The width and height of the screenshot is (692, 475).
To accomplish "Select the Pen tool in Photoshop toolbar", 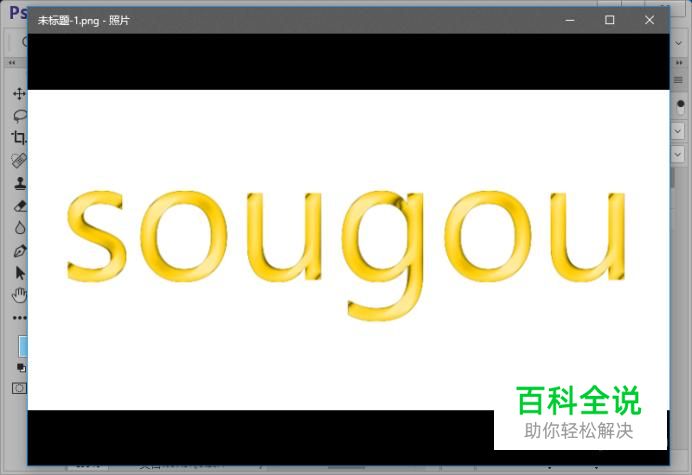I will (x=20, y=251).
